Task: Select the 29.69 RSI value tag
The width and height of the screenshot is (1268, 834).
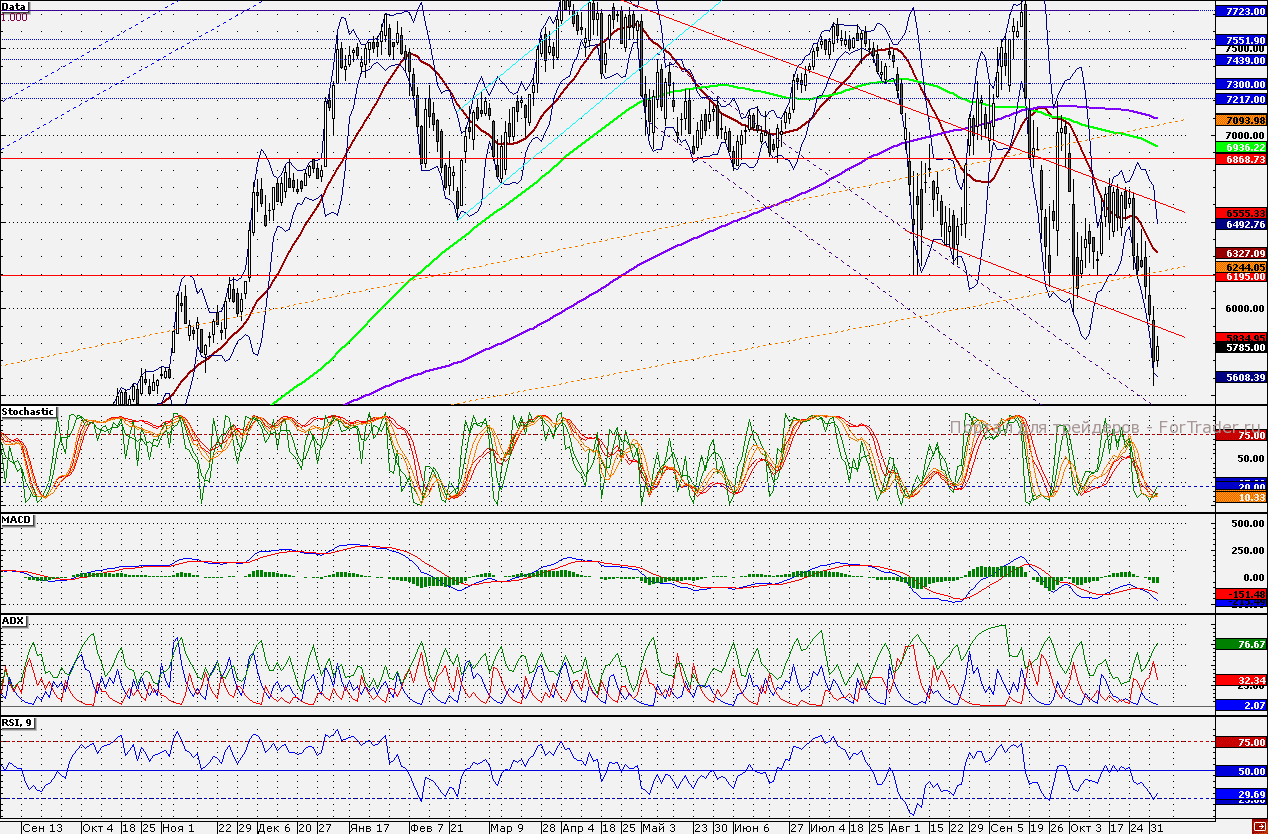Action: click(1239, 794)
